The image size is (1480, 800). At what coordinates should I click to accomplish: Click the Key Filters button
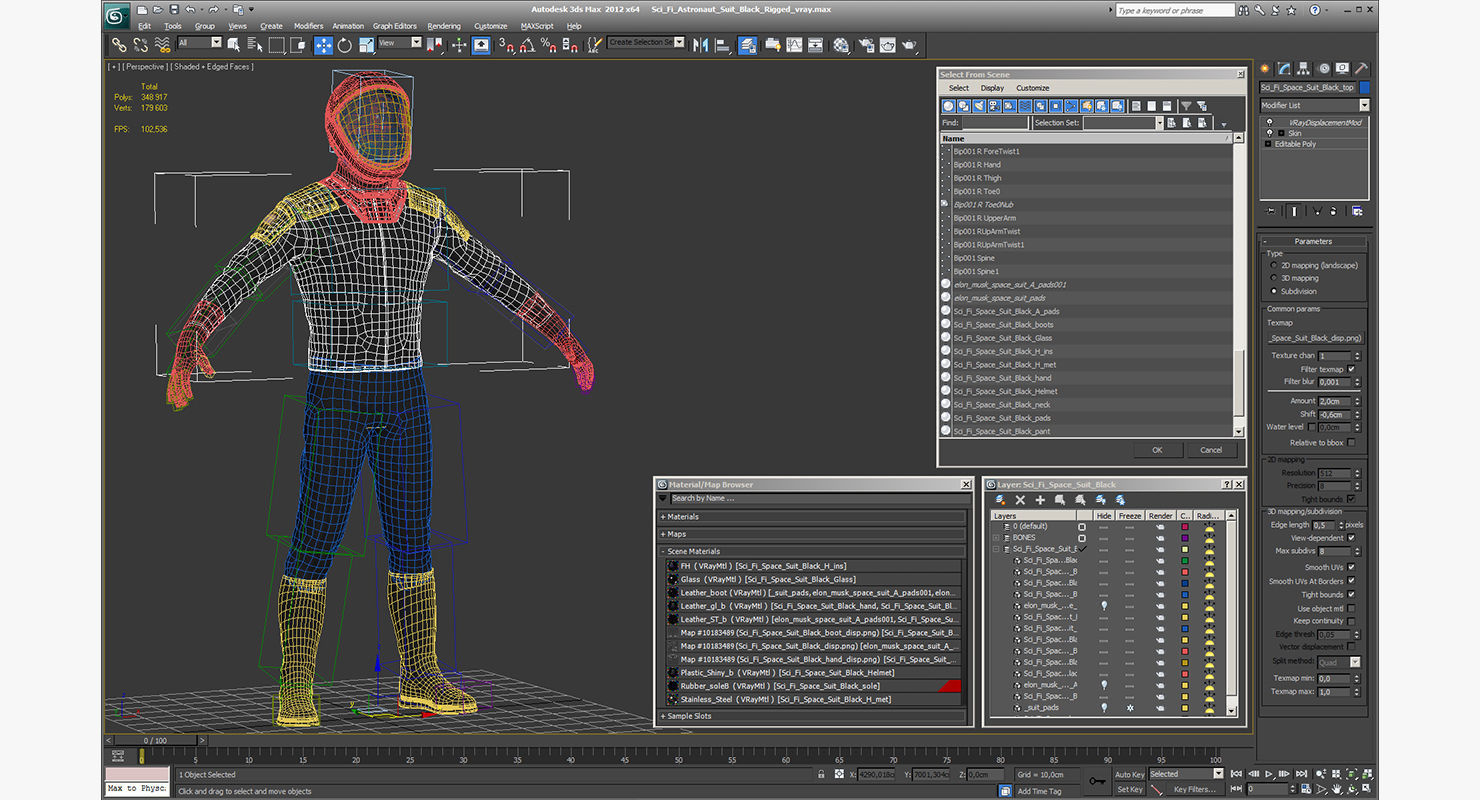pos(1195,789)
